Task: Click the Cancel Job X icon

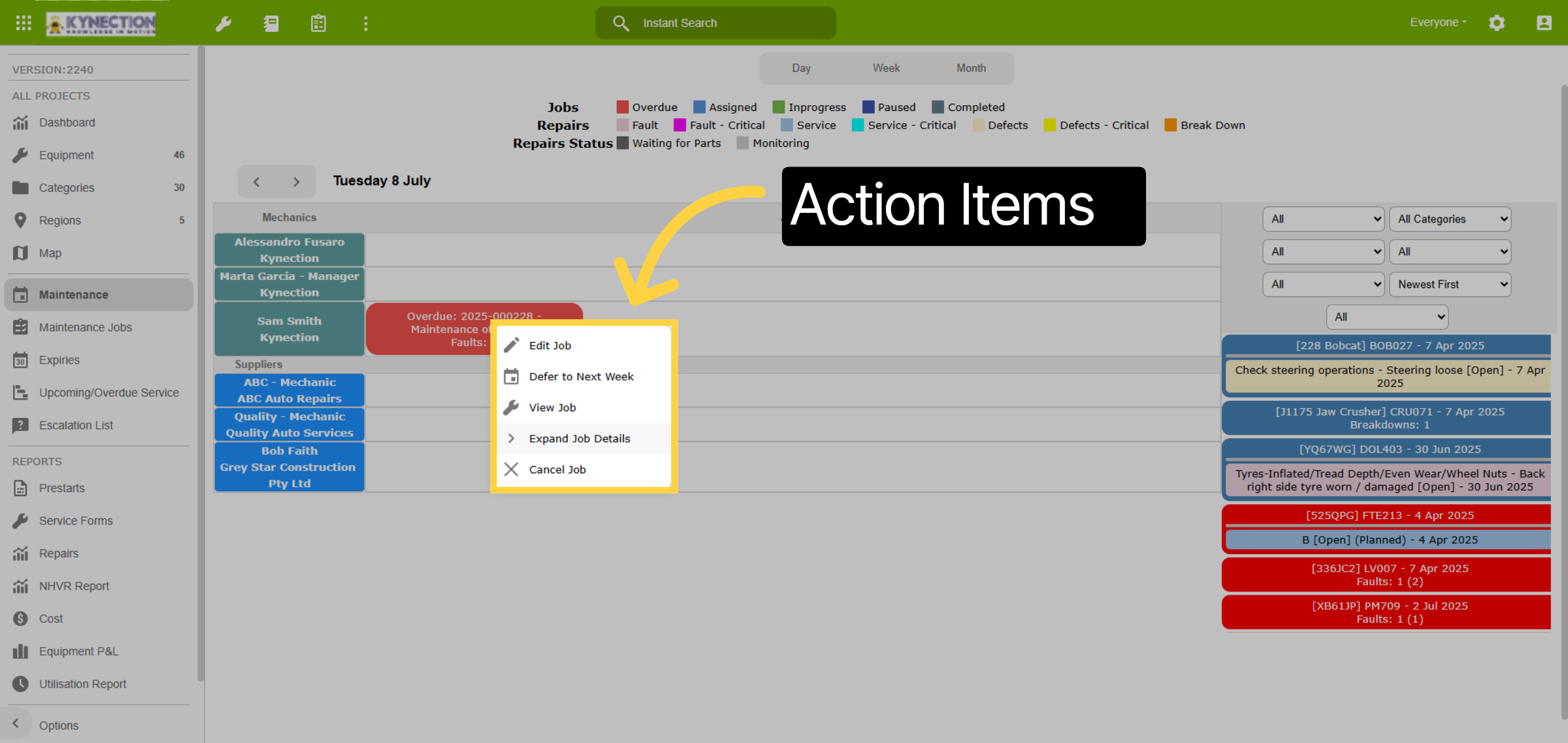Action: (512, 469)
